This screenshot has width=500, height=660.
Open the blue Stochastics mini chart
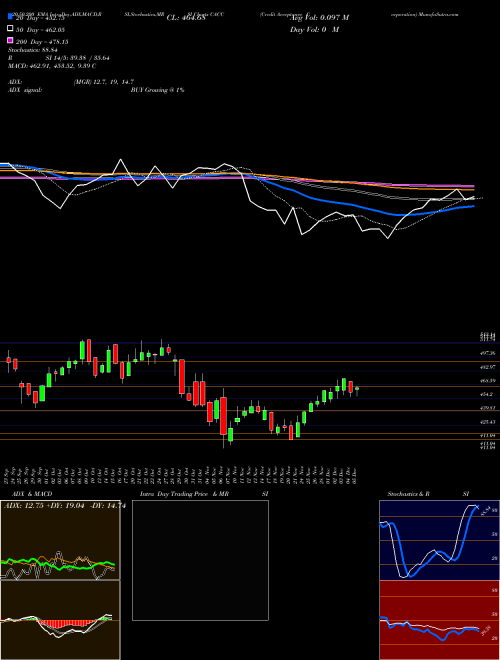tap(439, 540)
